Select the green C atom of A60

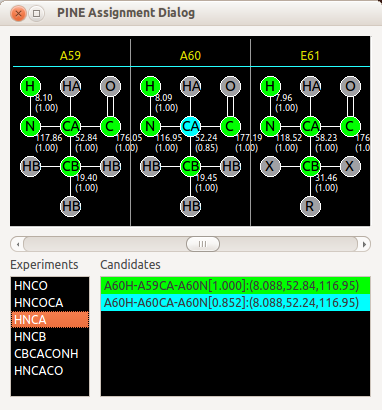(230, 126)
